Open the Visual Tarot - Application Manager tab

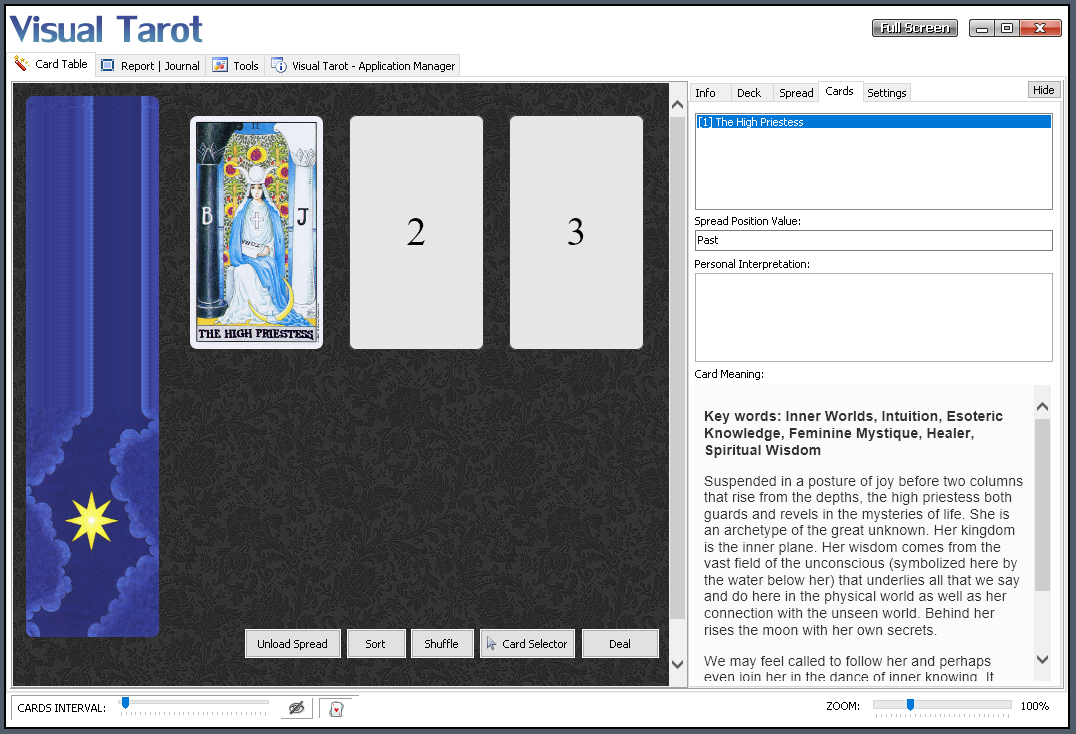click(363, 66)
